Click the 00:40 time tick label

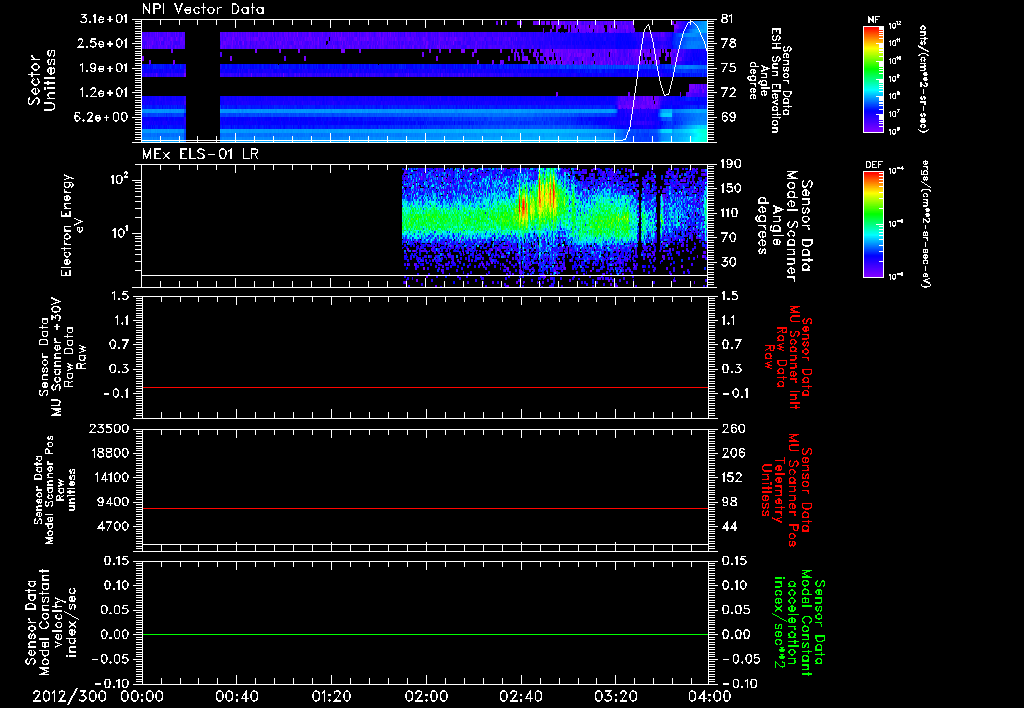pyautogui.click(x=236, y=696)
